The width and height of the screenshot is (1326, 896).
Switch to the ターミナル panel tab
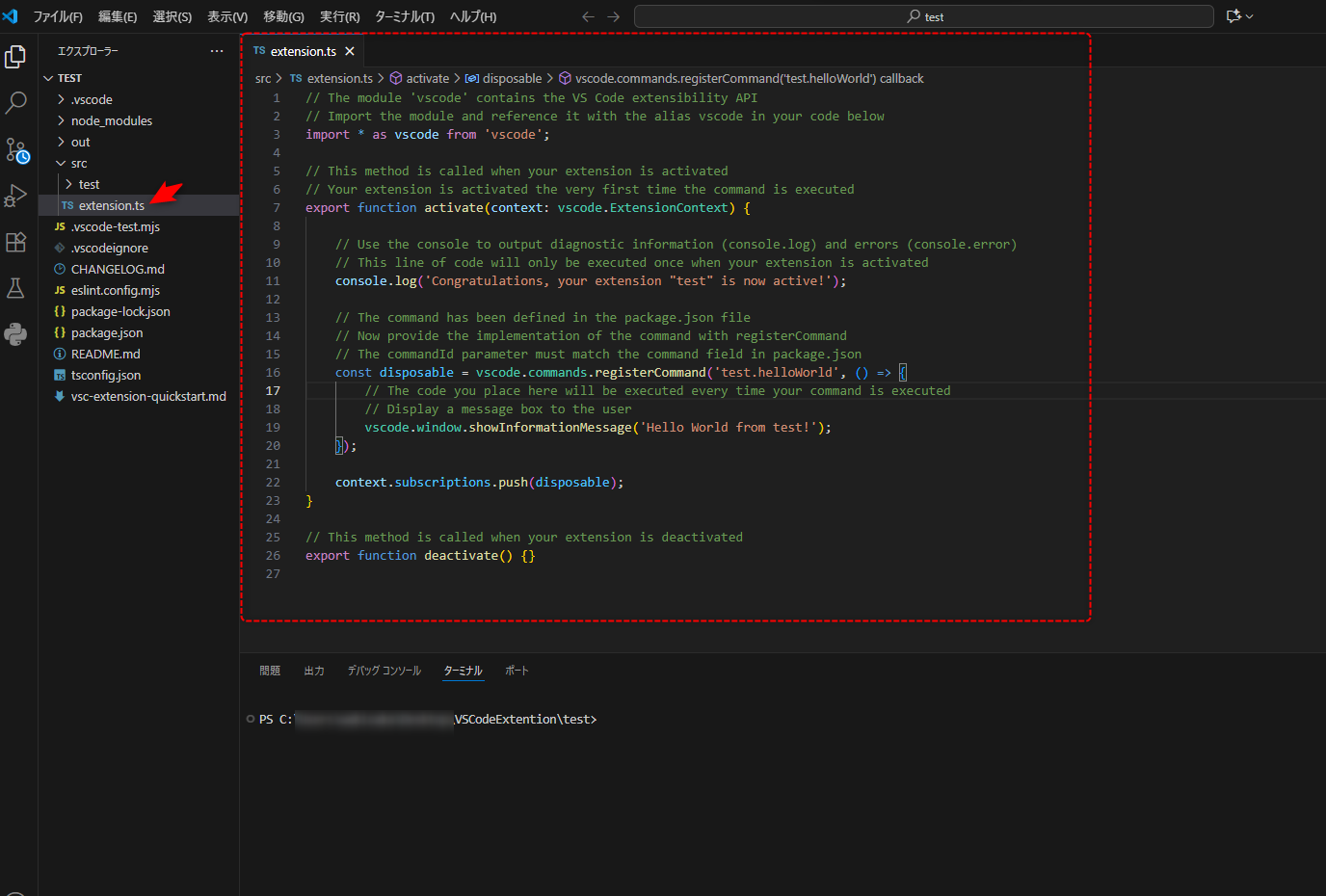pos(463,671)
